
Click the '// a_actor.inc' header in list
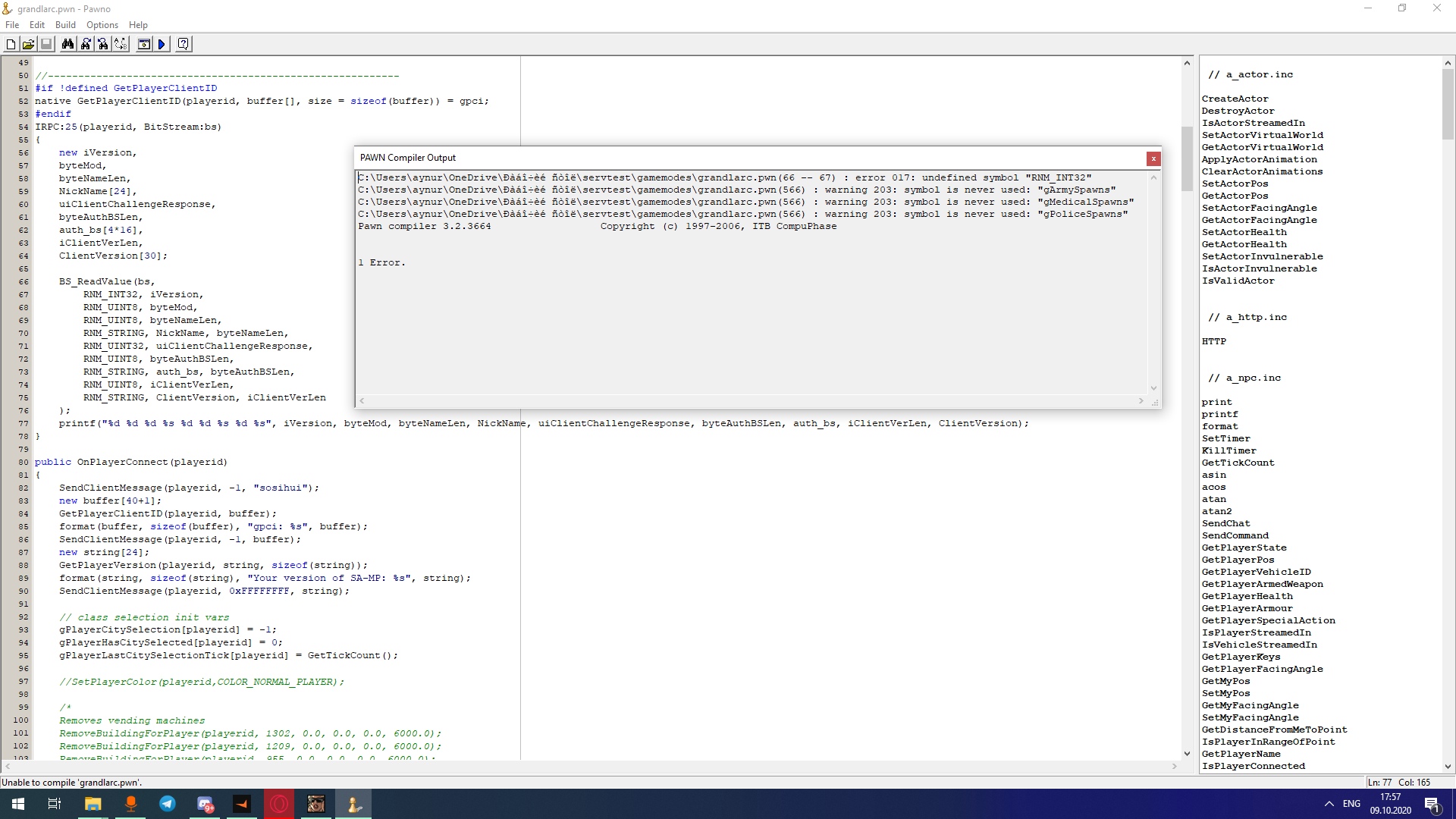pos(1250,74)
